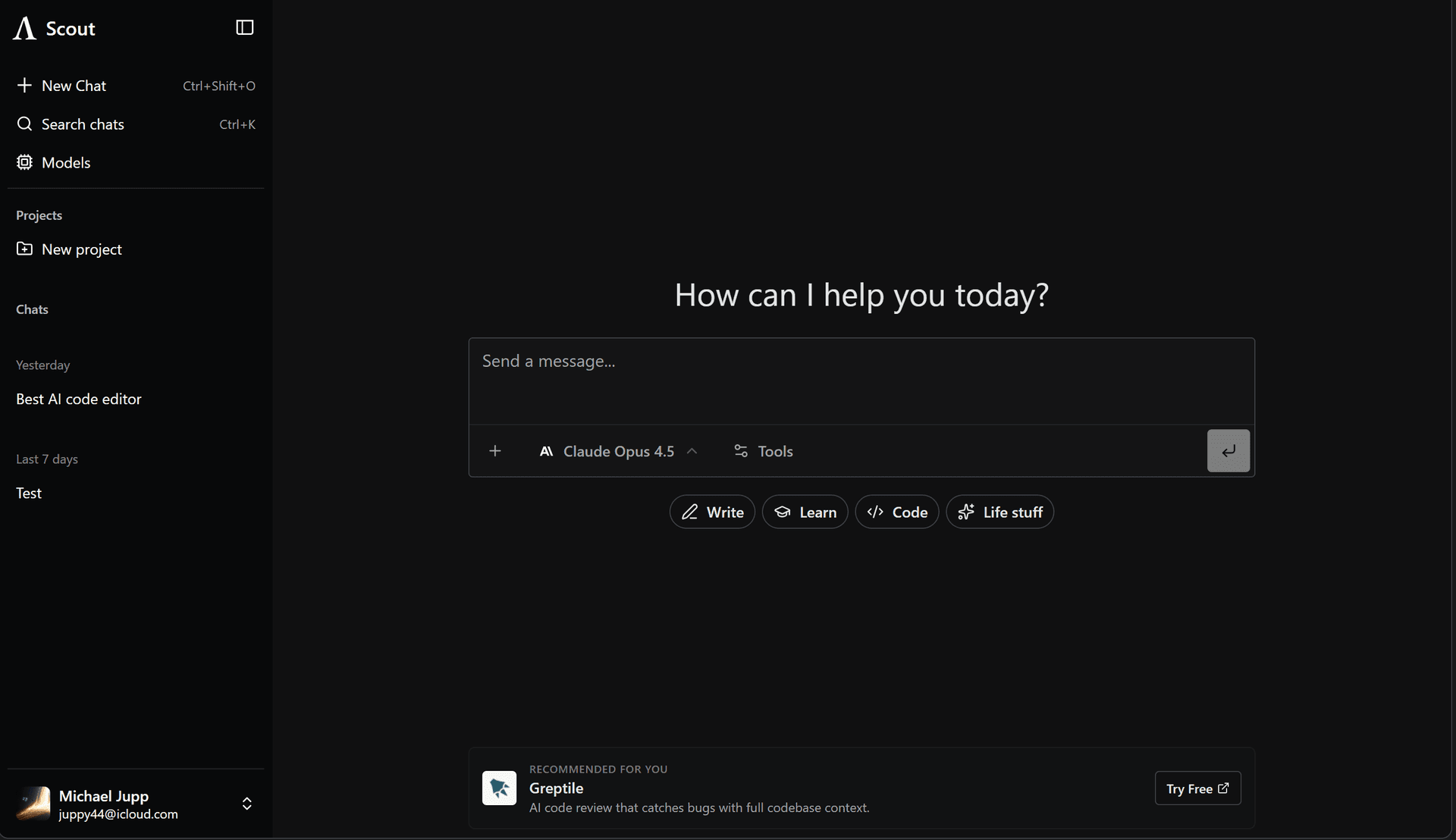Click the plus attachment icon
1456x840 pixels.
(495, 451)
